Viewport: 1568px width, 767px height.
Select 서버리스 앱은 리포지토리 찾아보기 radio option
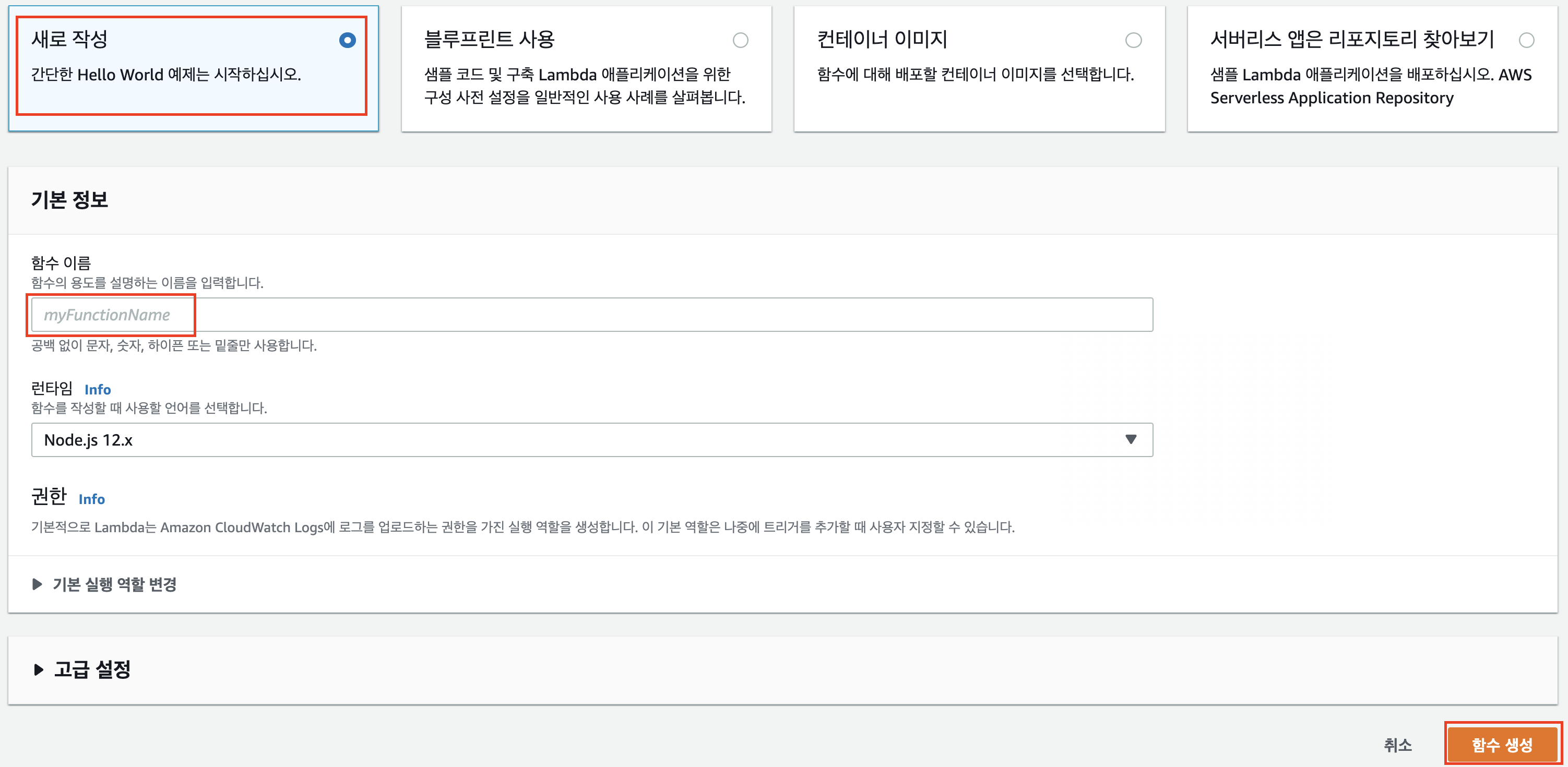point(1526,40)
